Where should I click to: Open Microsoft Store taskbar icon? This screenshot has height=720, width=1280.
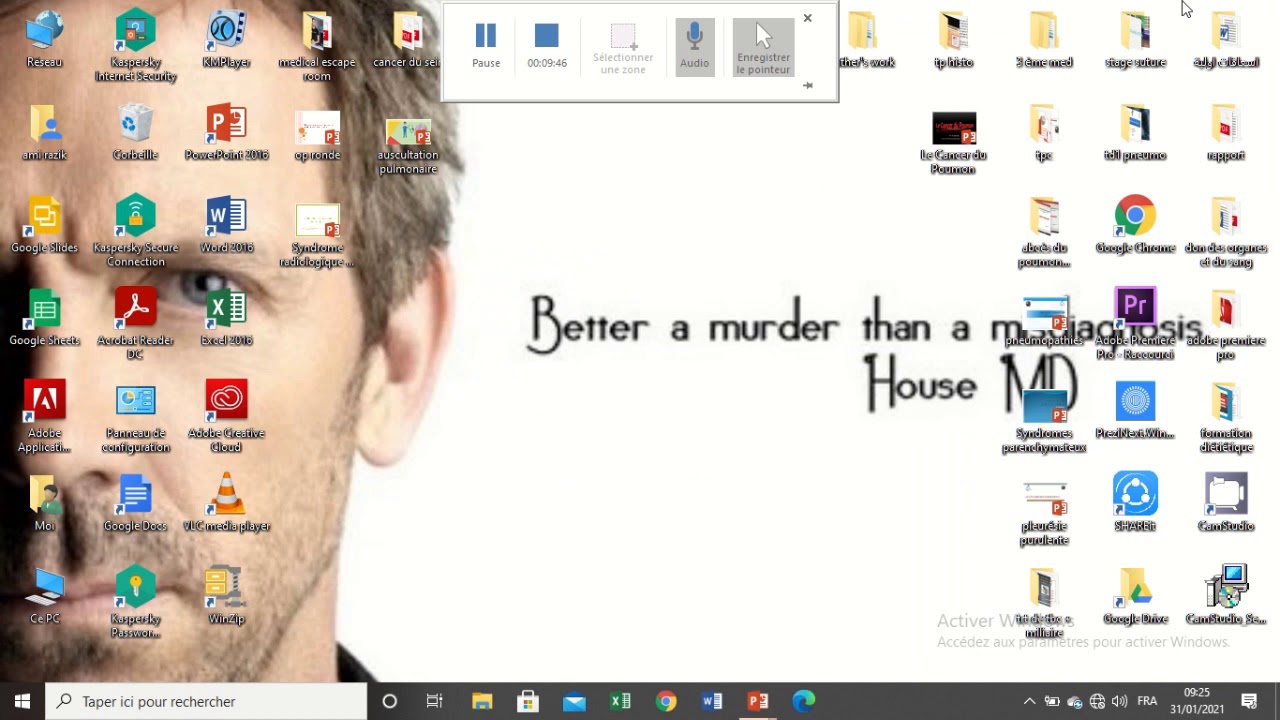point(528,701)
